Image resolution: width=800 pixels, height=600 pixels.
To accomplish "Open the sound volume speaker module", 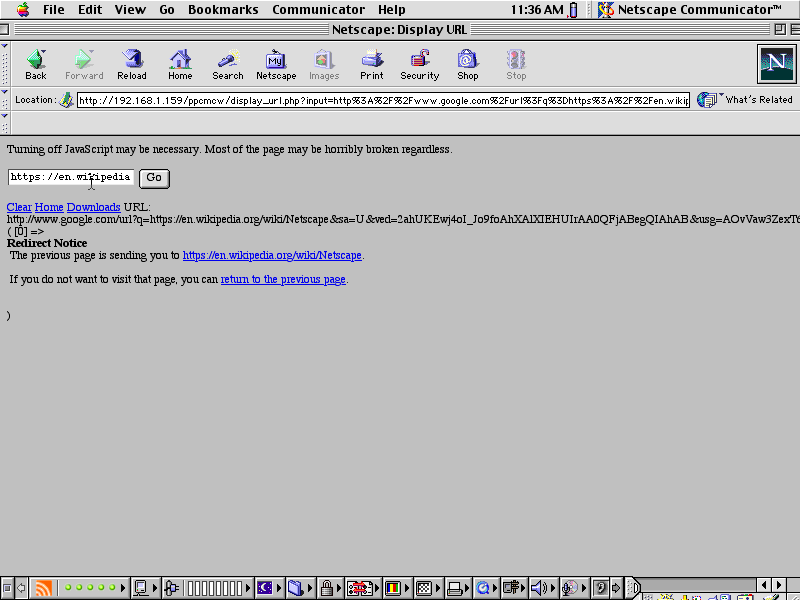I will pos(543,588).
